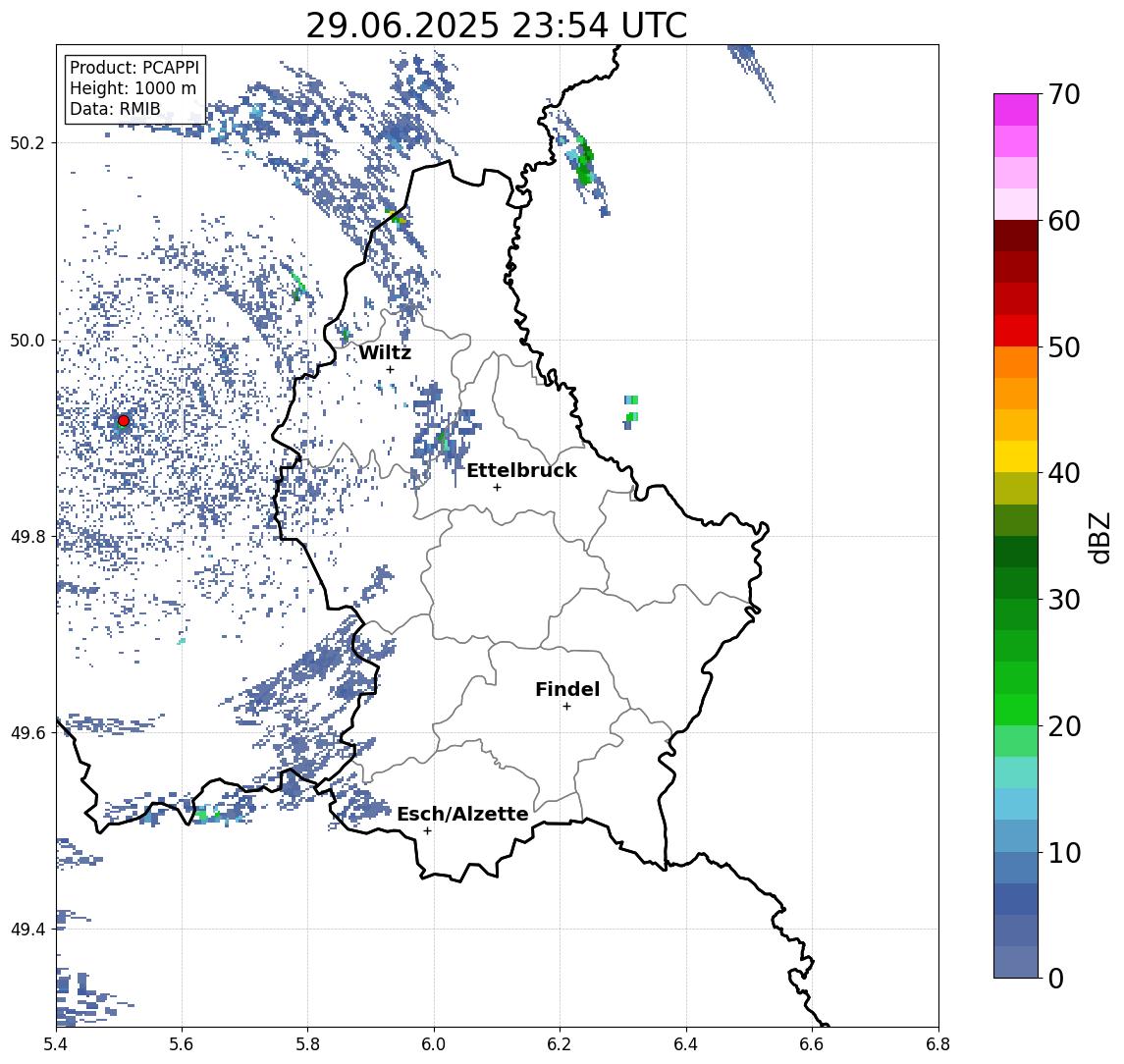The width and height of the screenshot is (1124, 1064).
Task: Click the longitude tick label 6.8
Action: (x=937, y=1044)
